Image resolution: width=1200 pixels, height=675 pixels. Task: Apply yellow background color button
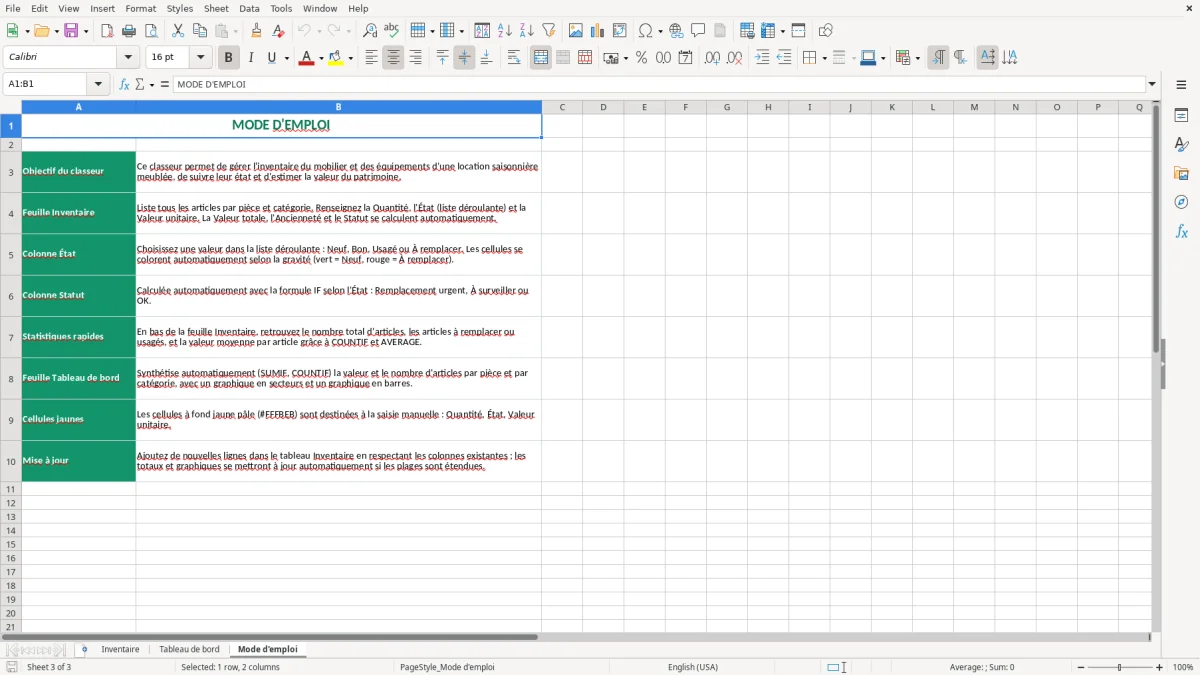click(336, 58)
